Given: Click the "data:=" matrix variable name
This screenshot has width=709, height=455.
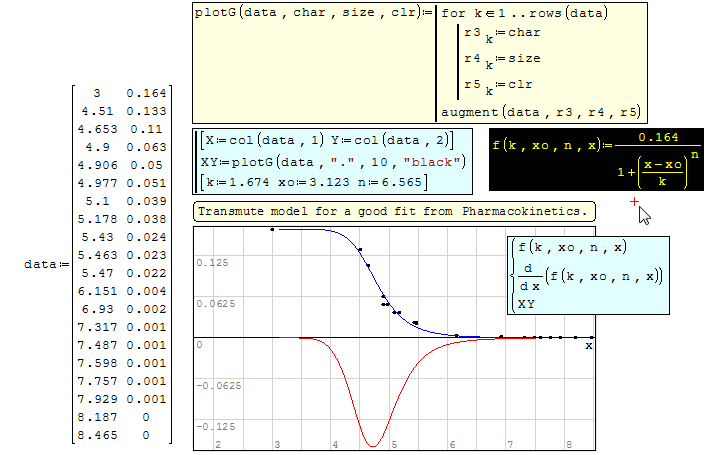Looking at the screenshot, I should 44,264.
